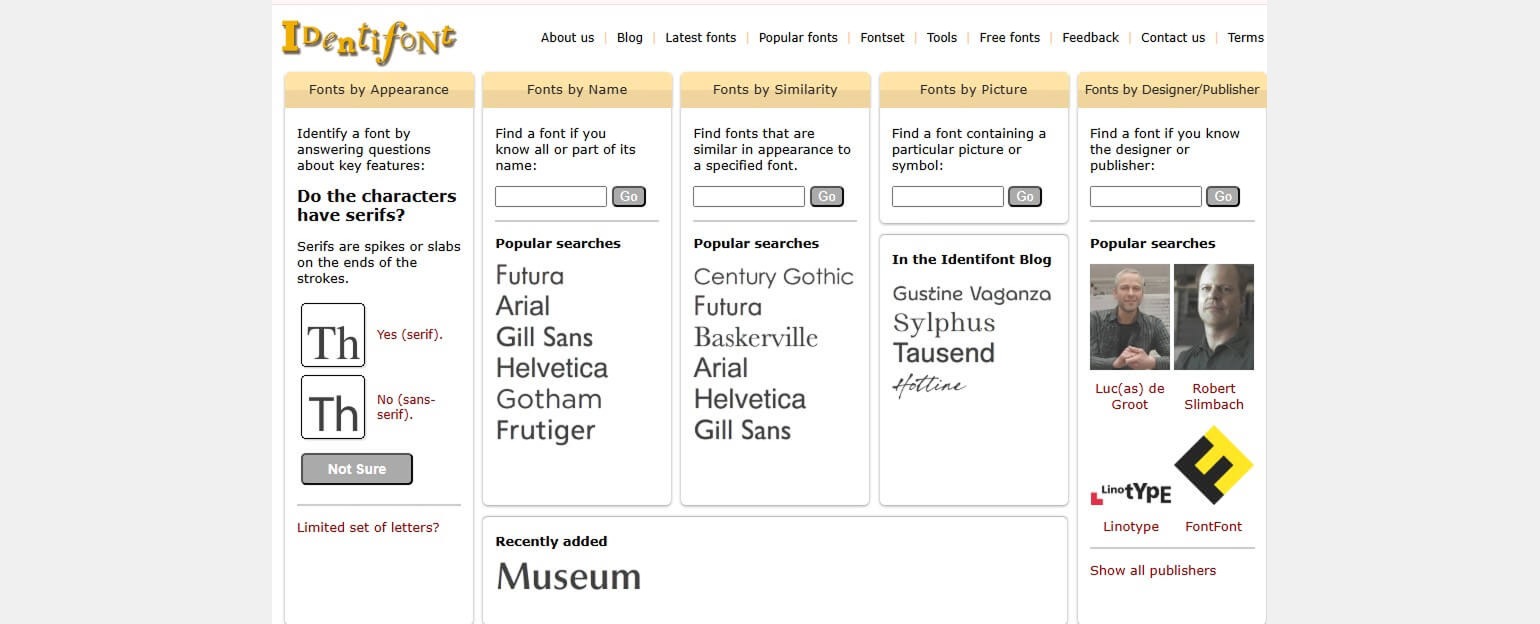Choose the sans-serif Th sample image
The width and height of the screenshot is (1540, 624).
333,407
